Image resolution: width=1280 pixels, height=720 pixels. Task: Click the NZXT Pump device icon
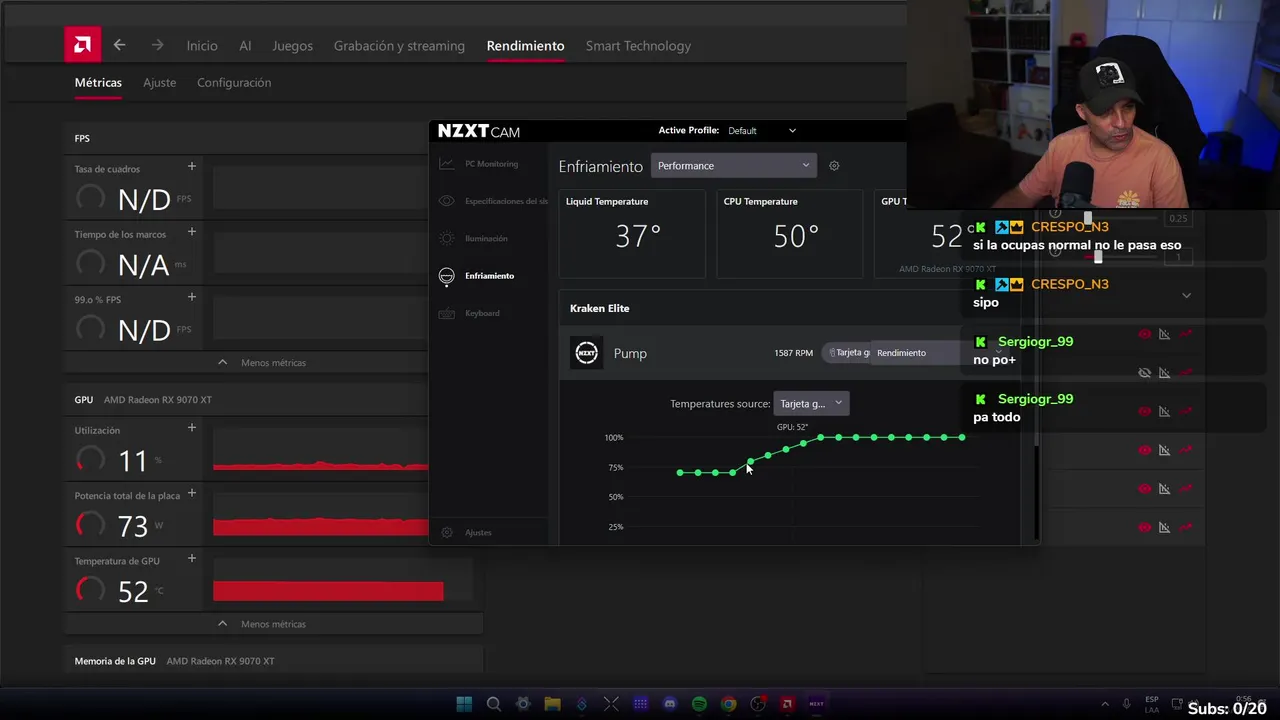pyautogui.click(x=587, y=352)
